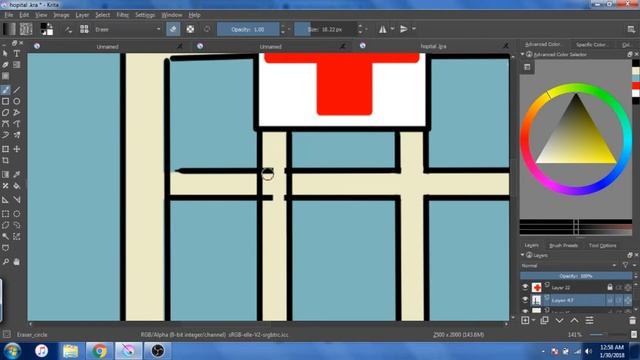Viewport: 640px width, 360px height.
Task: Expand the Add Layer dropdown arrow
Action: pyautogui.click(x=533, y=321)
